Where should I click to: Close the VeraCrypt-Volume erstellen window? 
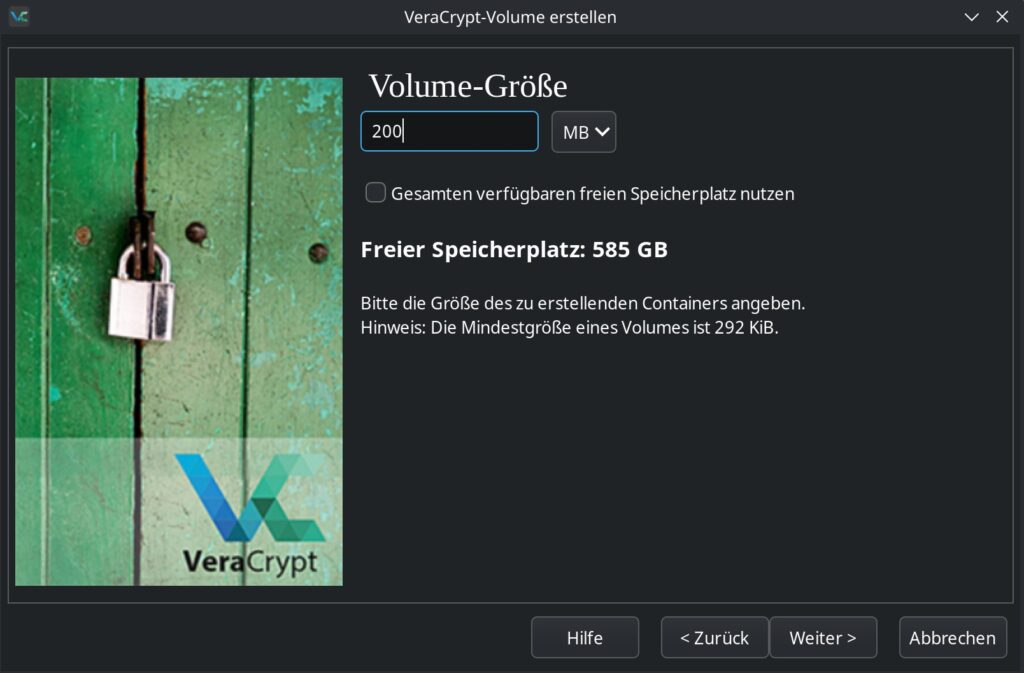(1002, 17)
